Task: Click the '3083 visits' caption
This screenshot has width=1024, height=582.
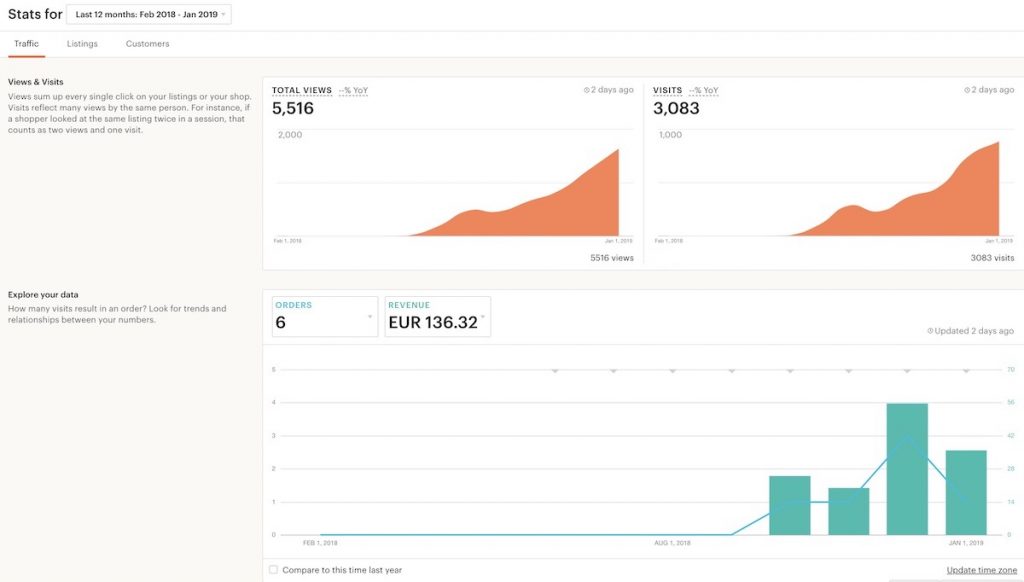Action: click(992, 258)
